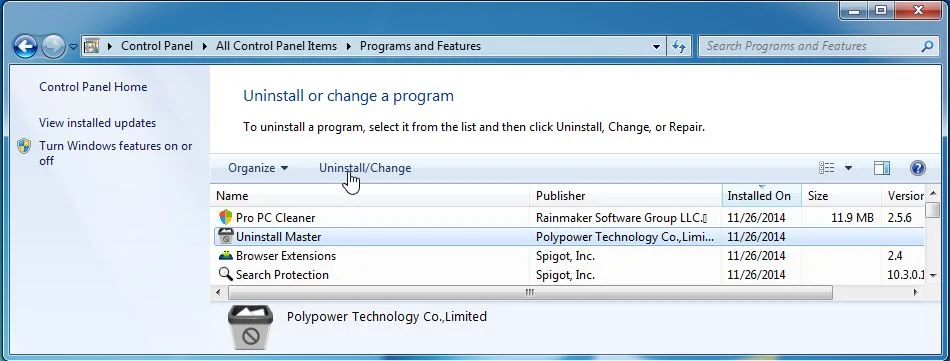
Task: Select the Uninstall Master entry
Action: pyautogui.click(x=569, y=237)
